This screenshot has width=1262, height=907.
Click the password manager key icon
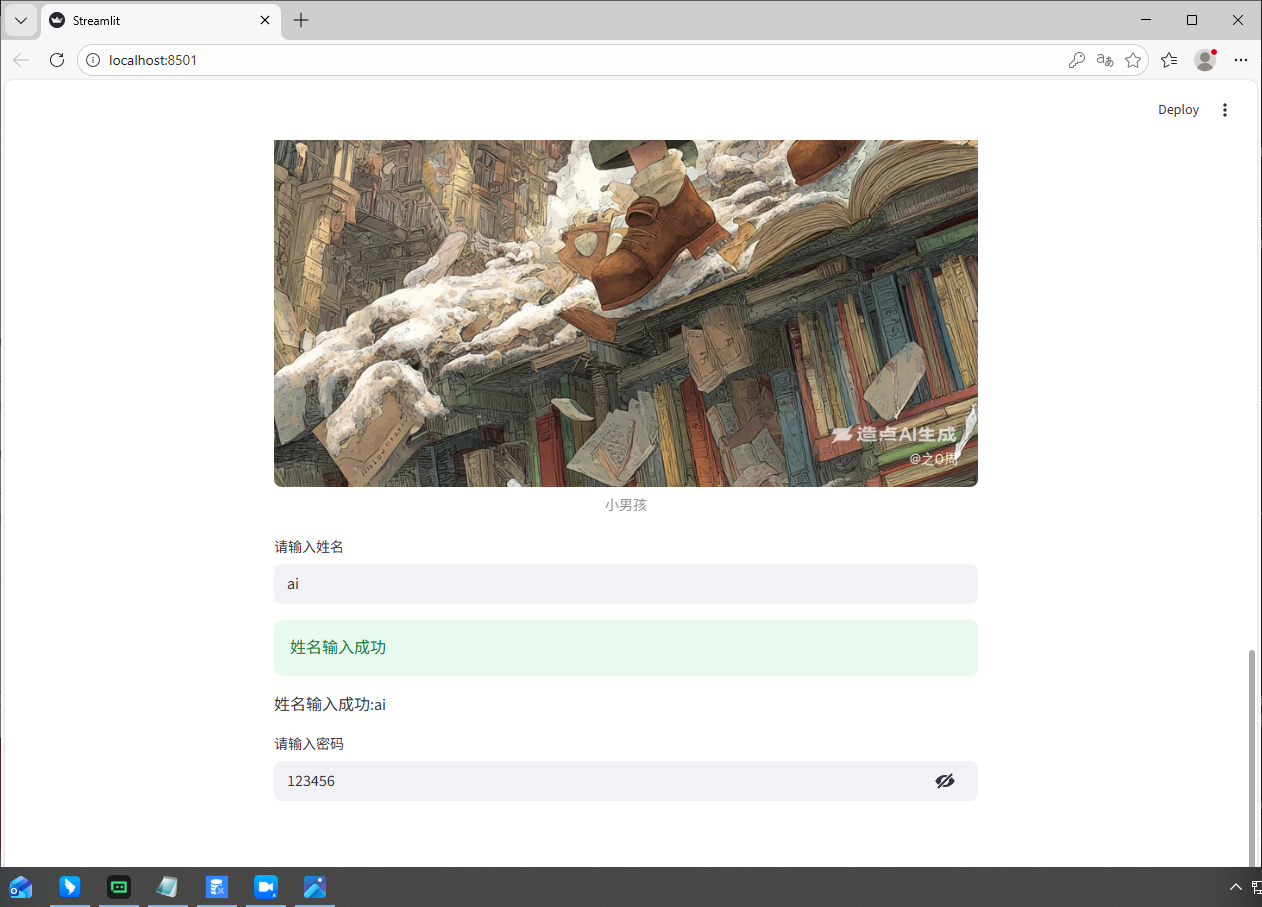pos(1077,60)
